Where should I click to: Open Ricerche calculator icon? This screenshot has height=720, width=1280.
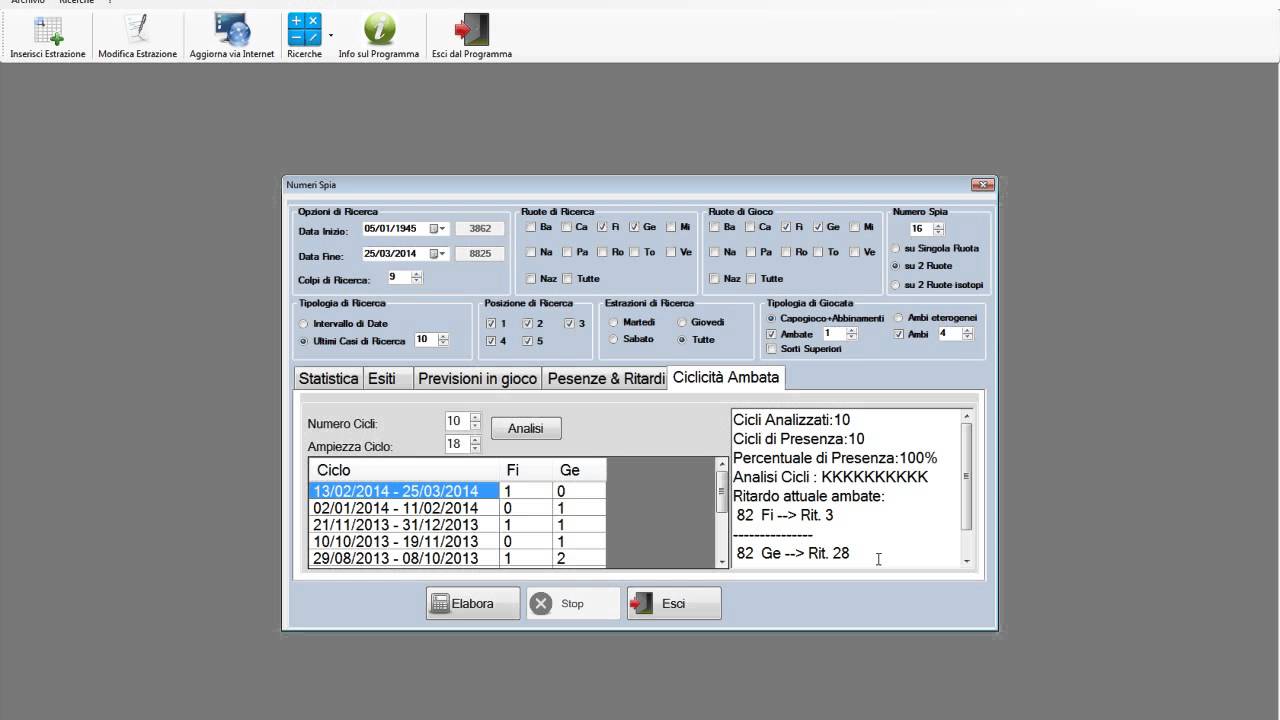(304, 37)
